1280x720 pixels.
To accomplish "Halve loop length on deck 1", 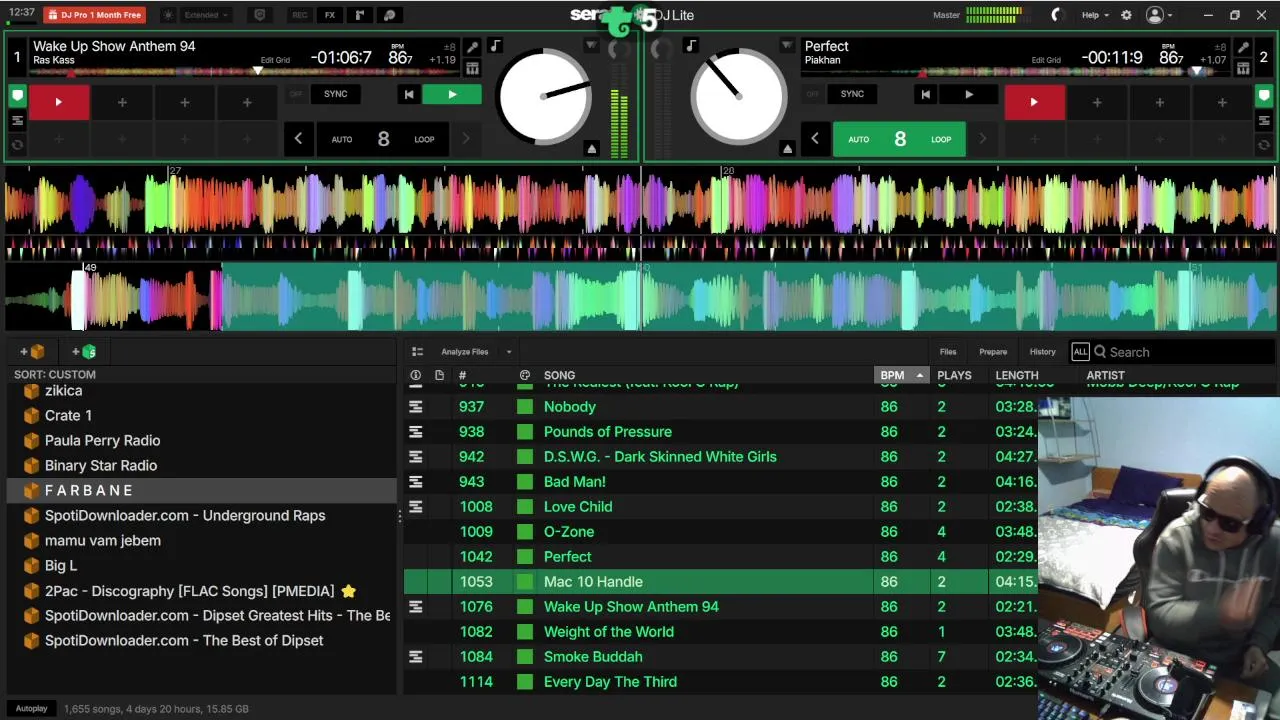I will point(298,139).
